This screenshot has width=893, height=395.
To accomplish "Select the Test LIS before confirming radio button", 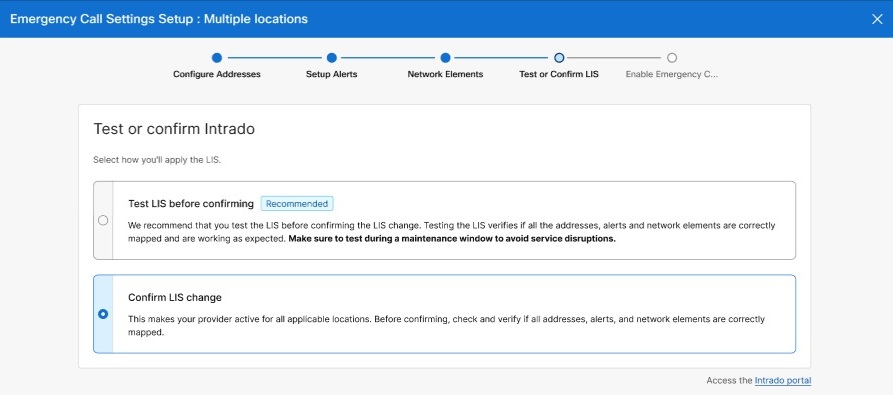I will pos(103,220).
